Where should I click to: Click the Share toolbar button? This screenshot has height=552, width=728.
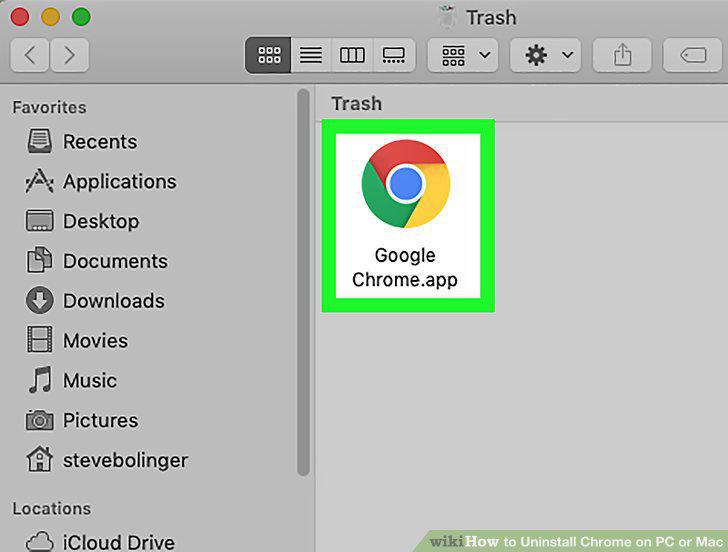(622, 55)
